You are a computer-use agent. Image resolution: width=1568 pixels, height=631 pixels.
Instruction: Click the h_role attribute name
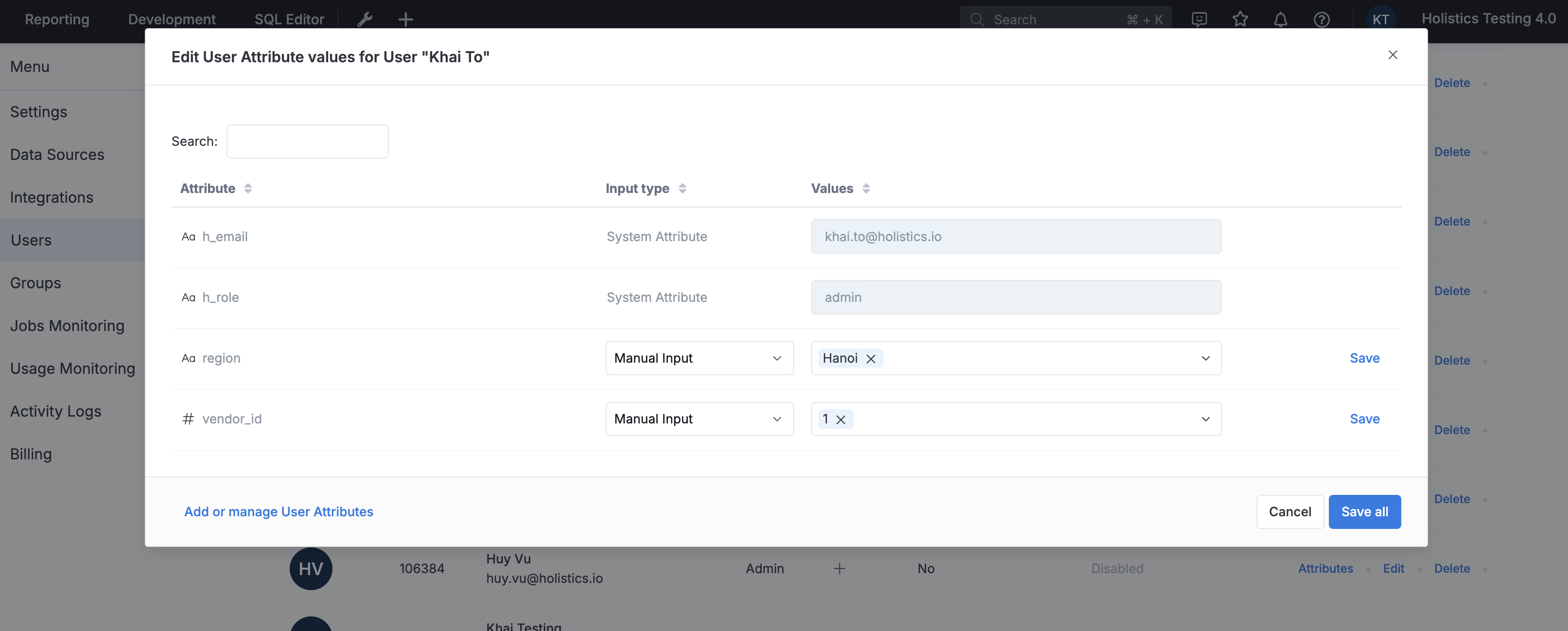coord(220,297)
